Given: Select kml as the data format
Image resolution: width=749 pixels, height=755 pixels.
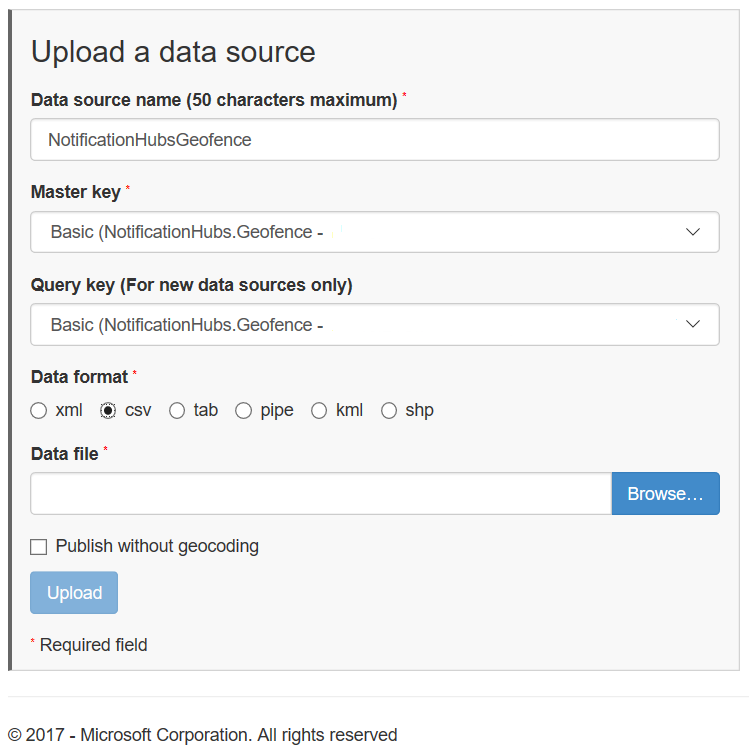Looking at the screenshot, I should (319, 410).
